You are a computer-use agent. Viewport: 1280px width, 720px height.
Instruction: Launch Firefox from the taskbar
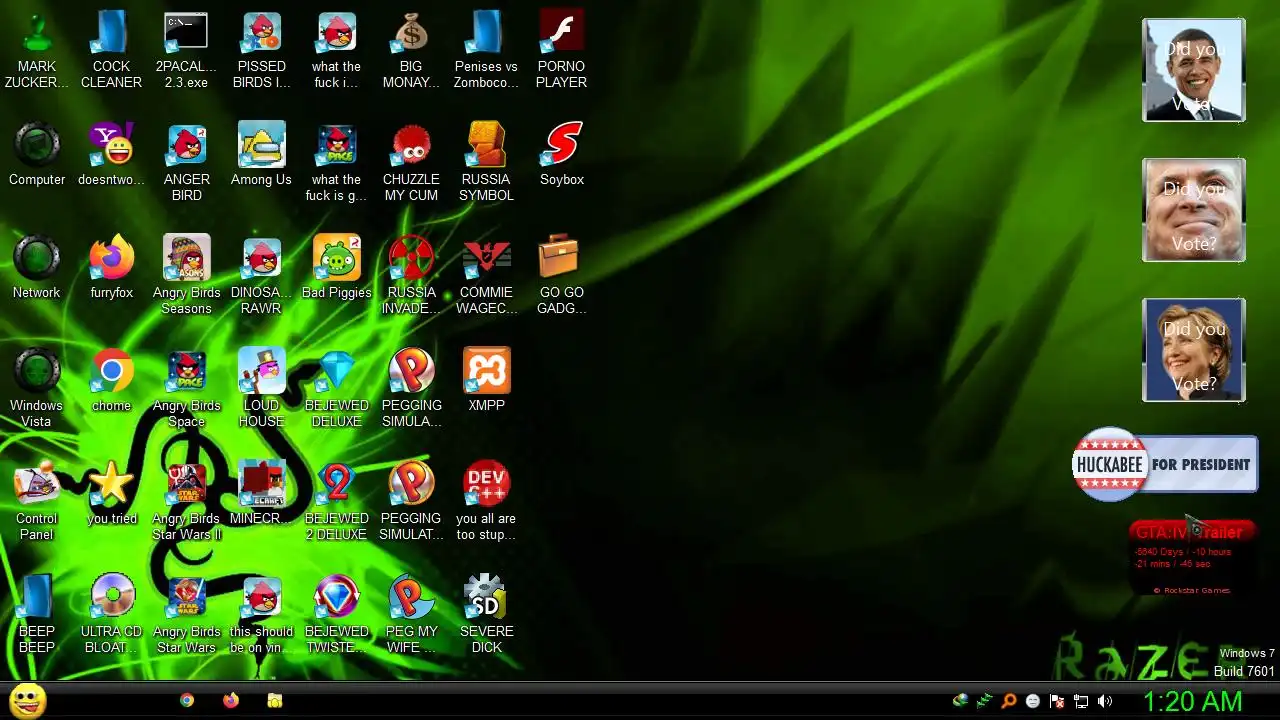231,701
